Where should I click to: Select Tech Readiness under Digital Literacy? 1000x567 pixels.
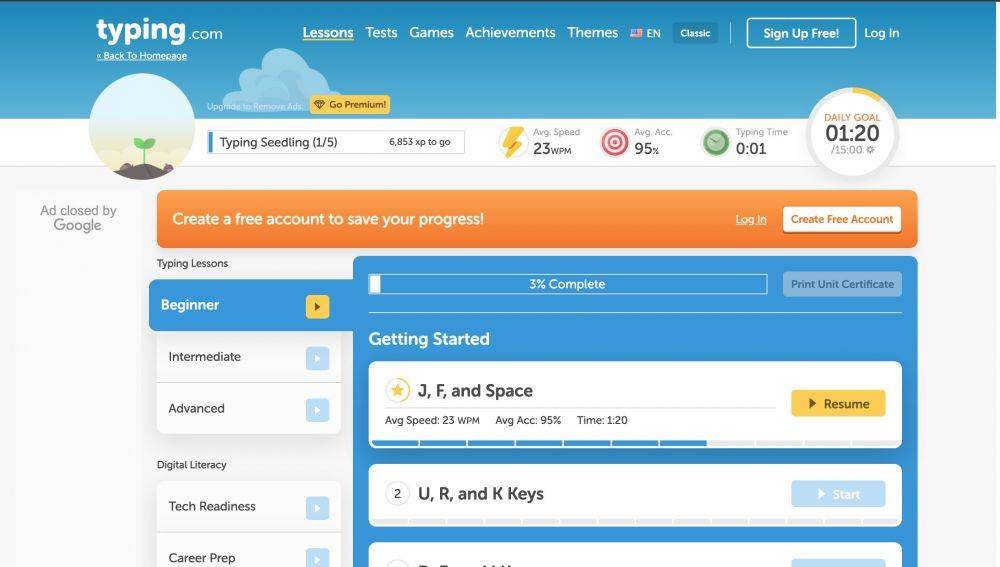249,506
